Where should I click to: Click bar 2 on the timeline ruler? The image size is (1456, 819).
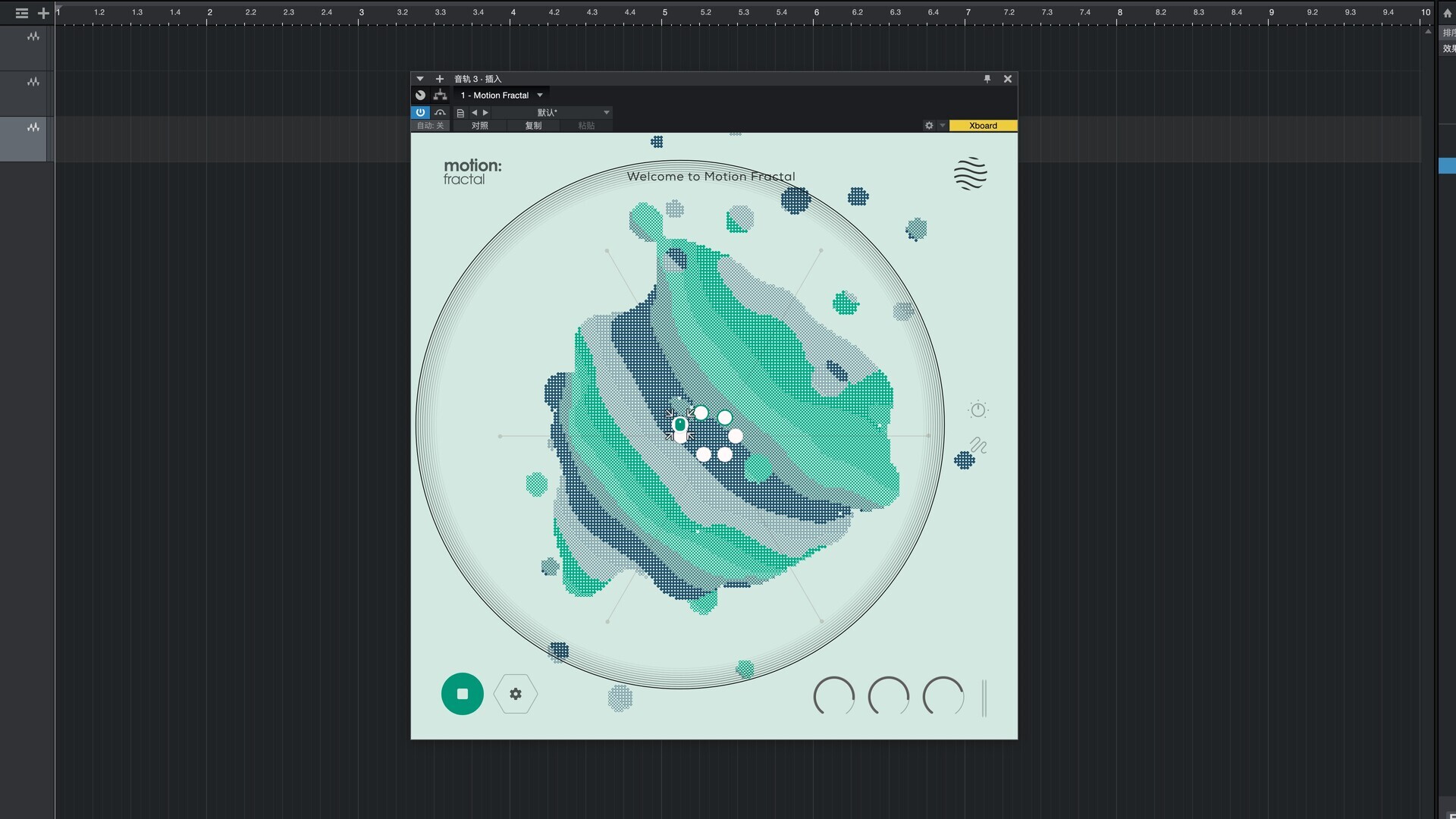(209, 13)
